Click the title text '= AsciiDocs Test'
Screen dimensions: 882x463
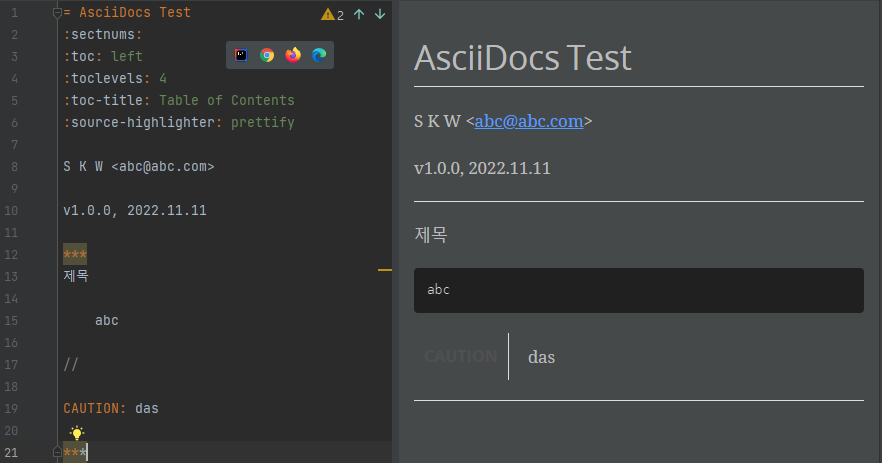[127, 12]
